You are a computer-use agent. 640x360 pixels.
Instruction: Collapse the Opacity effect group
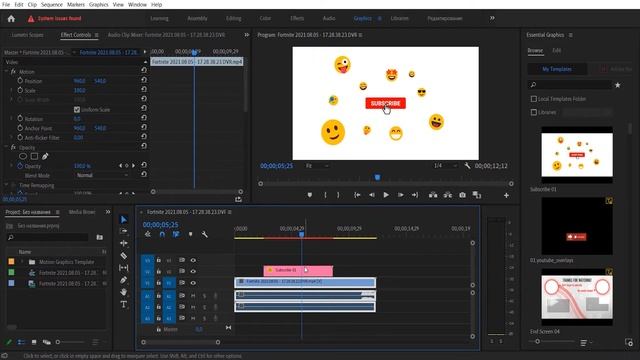(6, 147)
